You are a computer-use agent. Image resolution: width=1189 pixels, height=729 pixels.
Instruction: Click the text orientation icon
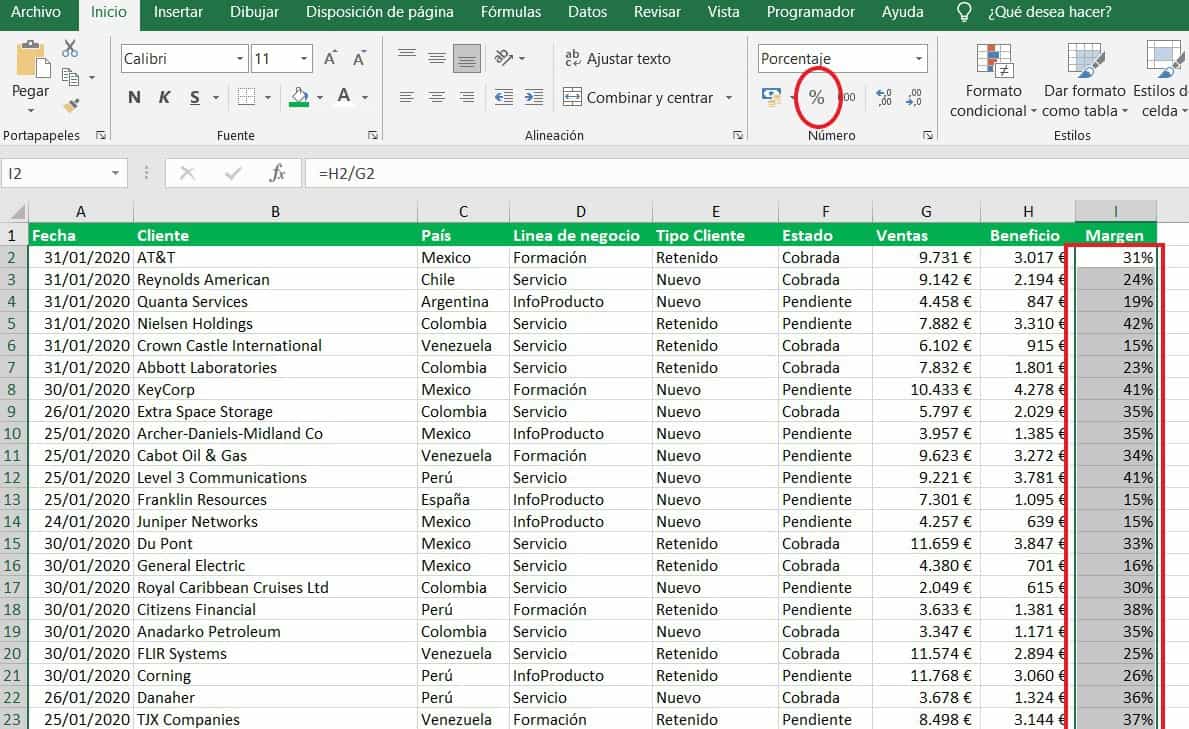pos(504,58)
